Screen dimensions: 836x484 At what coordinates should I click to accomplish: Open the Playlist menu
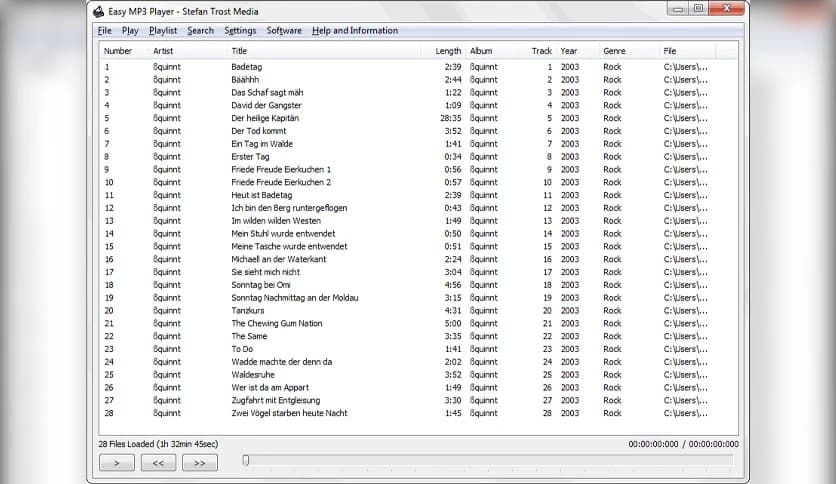(163, 30)
